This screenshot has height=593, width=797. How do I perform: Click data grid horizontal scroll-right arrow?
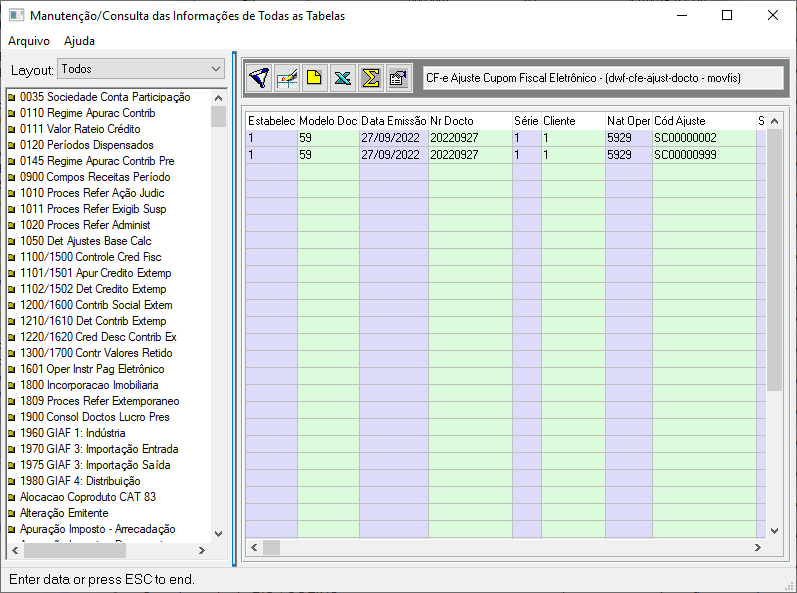(758, 547)
